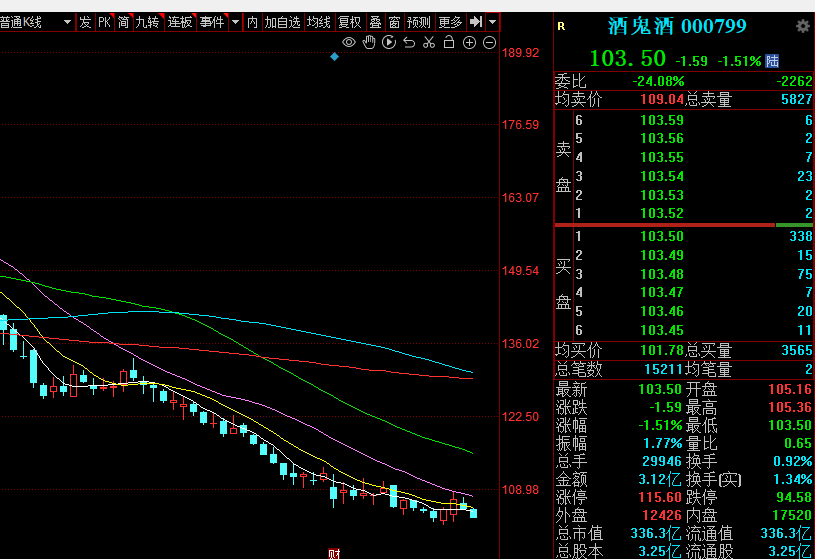Viewport: 815px width, 559px height.
Task: Click the 简 toolbar button
Action: (124, 22)
